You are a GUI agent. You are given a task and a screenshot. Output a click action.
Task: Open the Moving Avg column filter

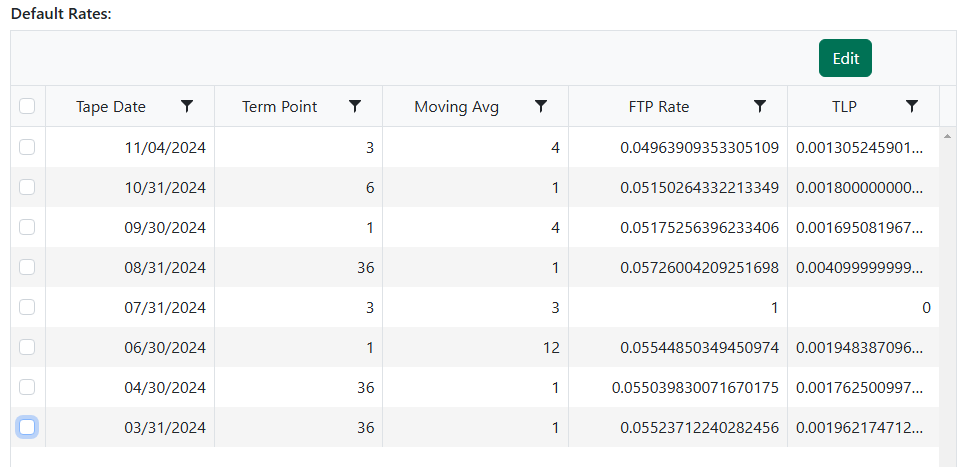[x=541, y=106]
